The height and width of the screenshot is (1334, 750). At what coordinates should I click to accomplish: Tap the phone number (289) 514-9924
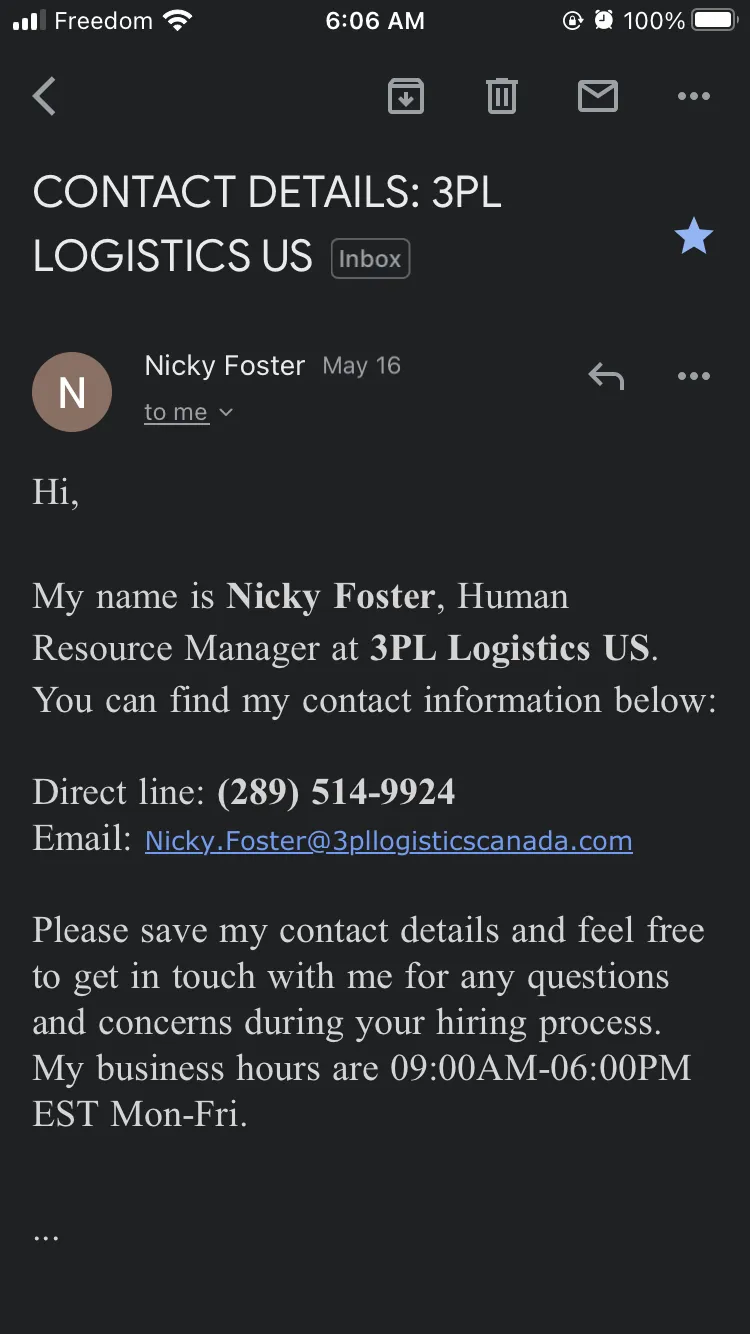(x=336, y=792)
